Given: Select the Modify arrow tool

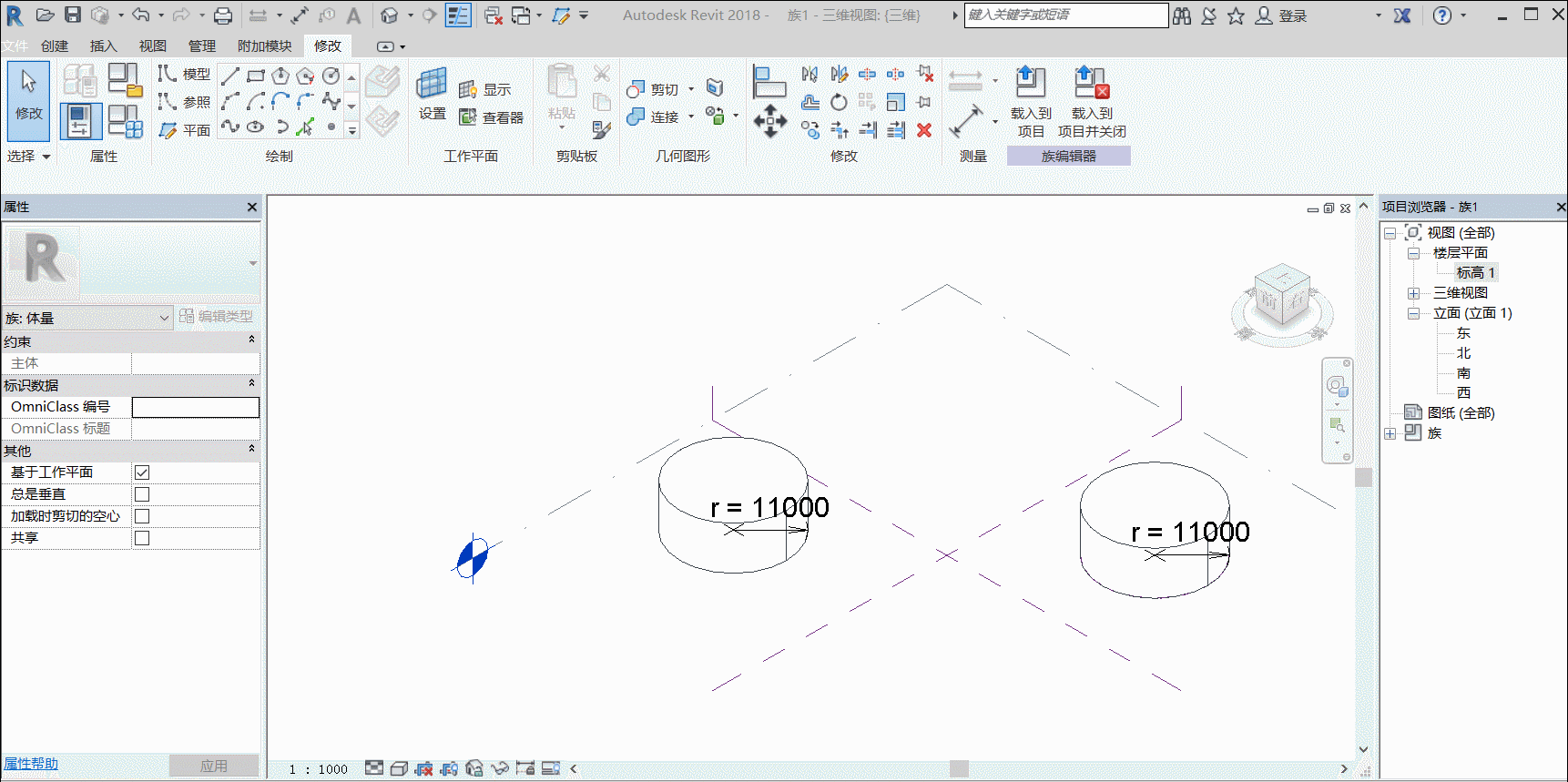Looking at the screenshot, I should (28, 99).
